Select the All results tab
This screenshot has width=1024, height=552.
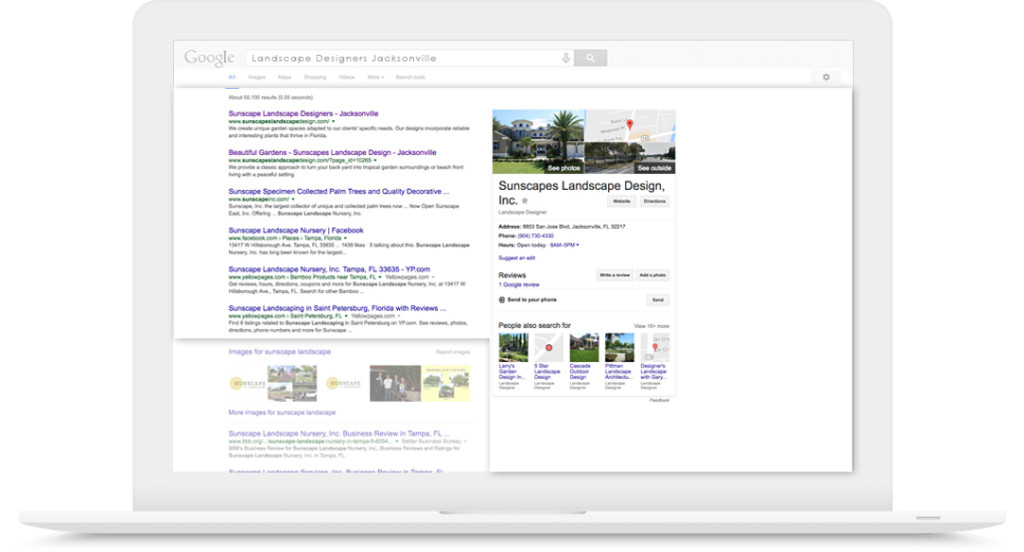coord(232,77)
